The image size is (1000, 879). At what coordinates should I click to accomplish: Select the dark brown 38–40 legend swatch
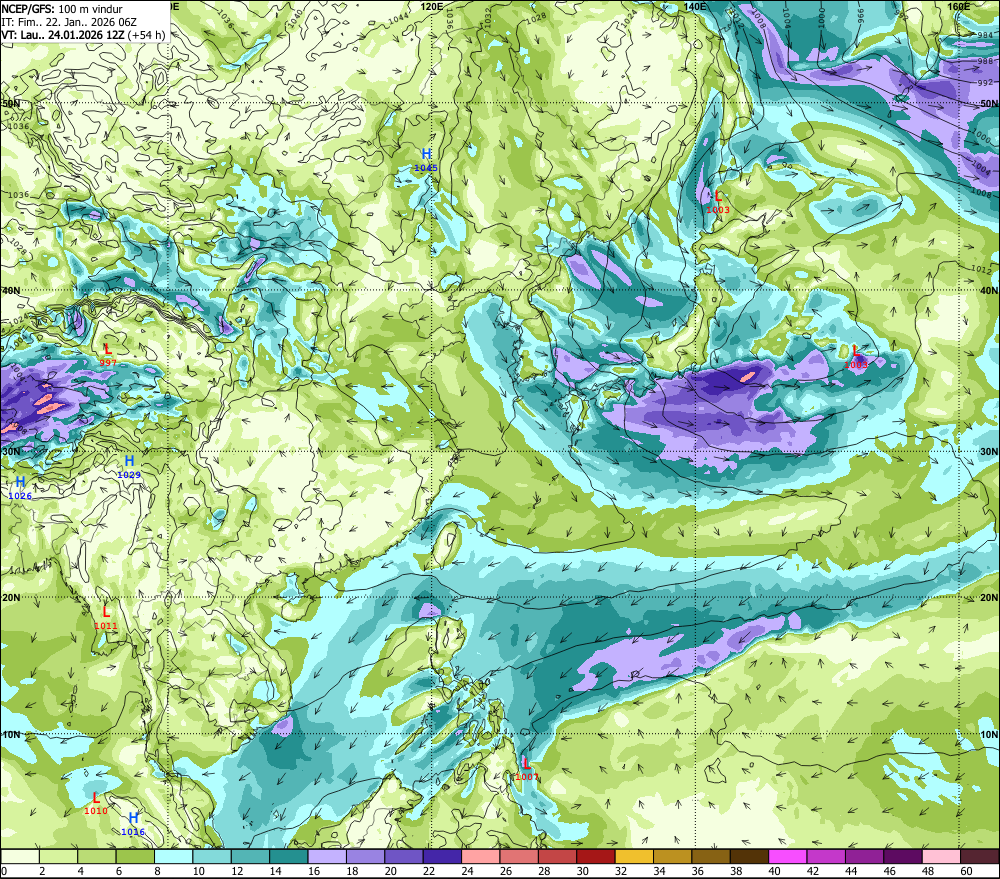[749, 856]
